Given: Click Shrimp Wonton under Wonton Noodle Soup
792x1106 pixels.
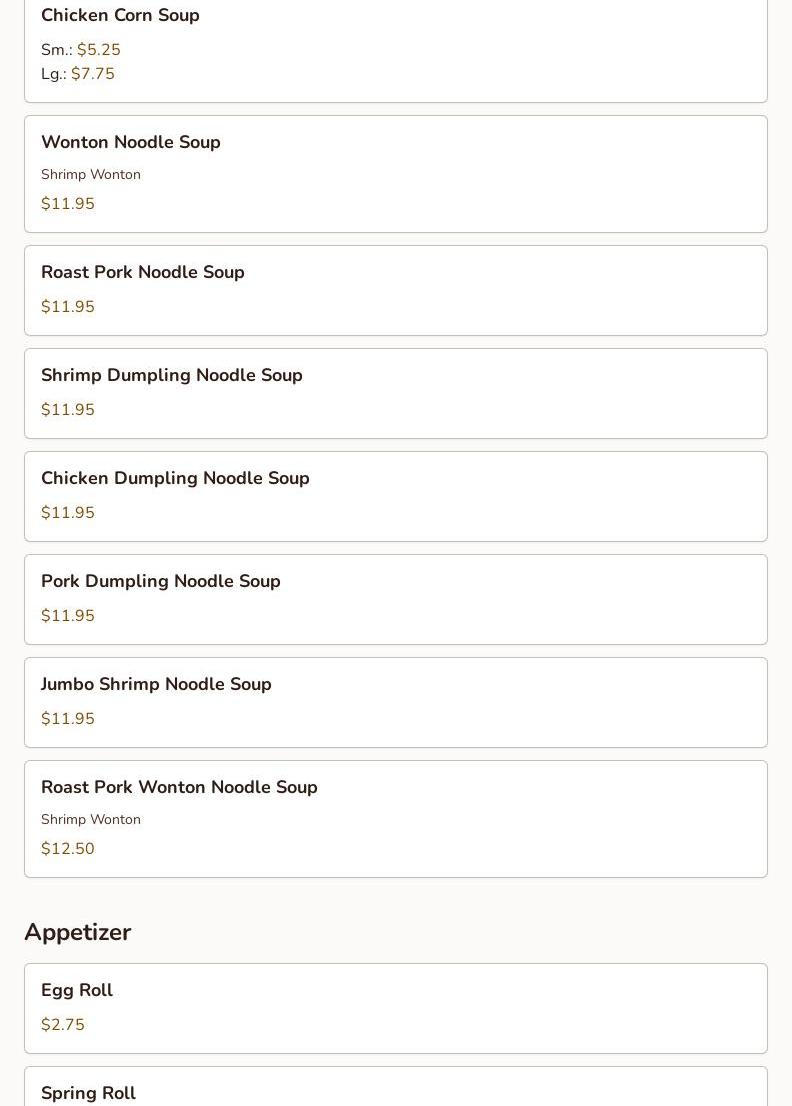Looking at the screenshot, I should tap(91, 175).
